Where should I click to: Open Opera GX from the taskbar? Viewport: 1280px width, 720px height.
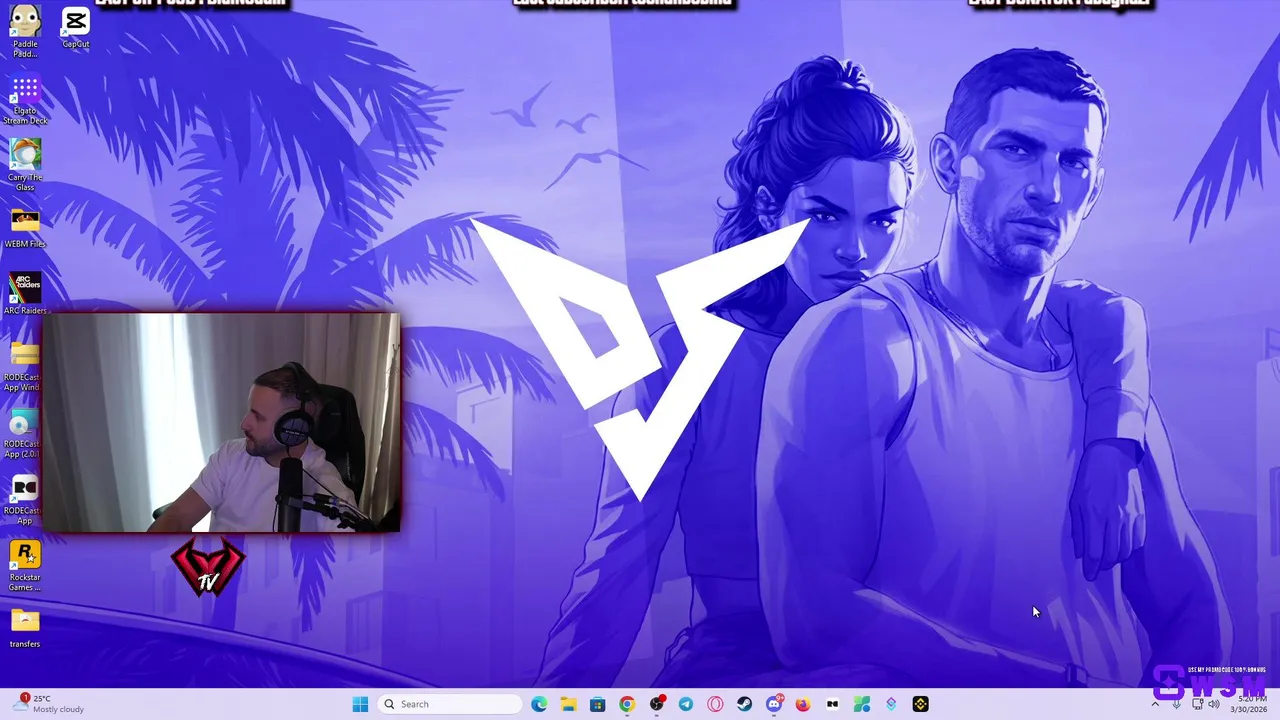pyautogui.click(x=715, y=704)
